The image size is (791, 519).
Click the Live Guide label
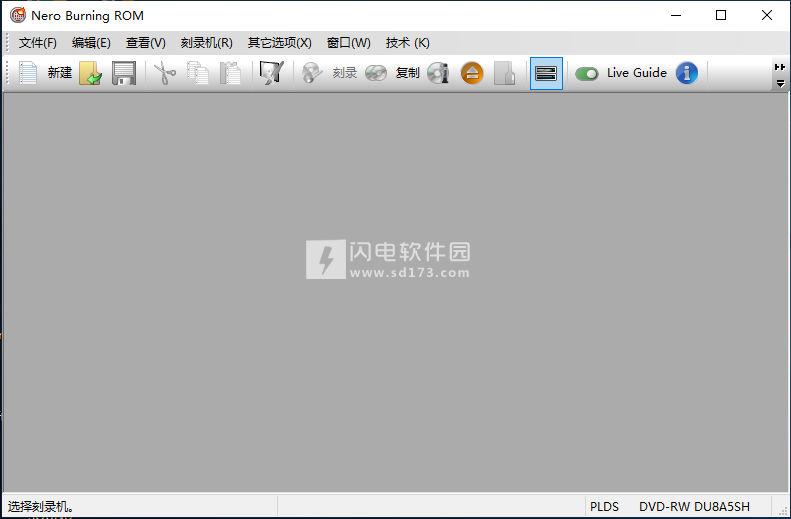click(x=637, y=73)
